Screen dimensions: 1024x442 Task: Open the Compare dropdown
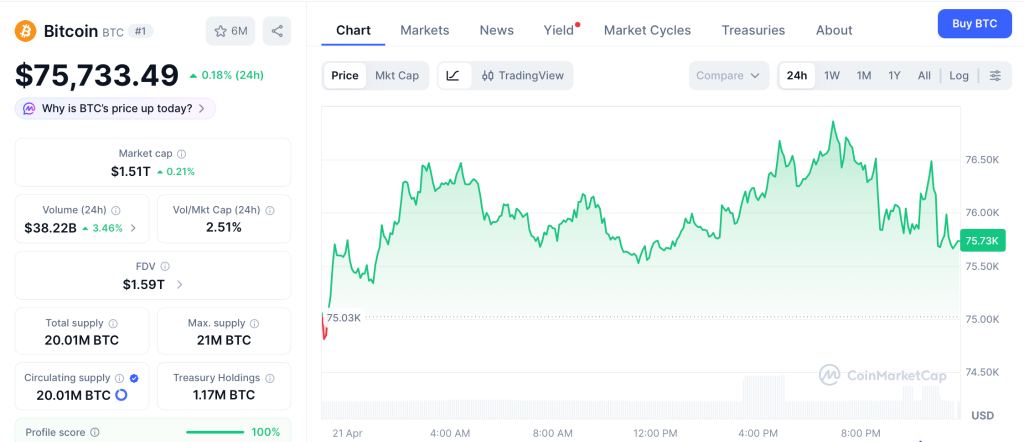coord(729,76)
